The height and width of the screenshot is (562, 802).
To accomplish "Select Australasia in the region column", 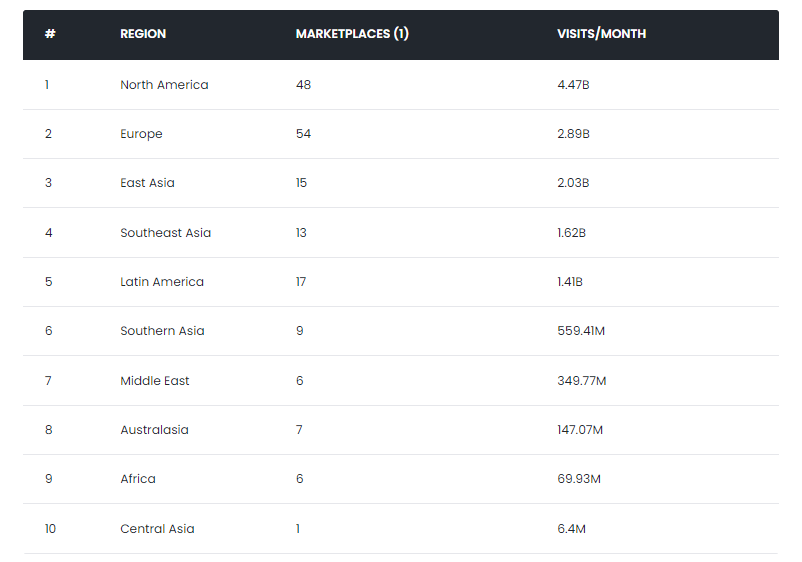I will [154, 430].
